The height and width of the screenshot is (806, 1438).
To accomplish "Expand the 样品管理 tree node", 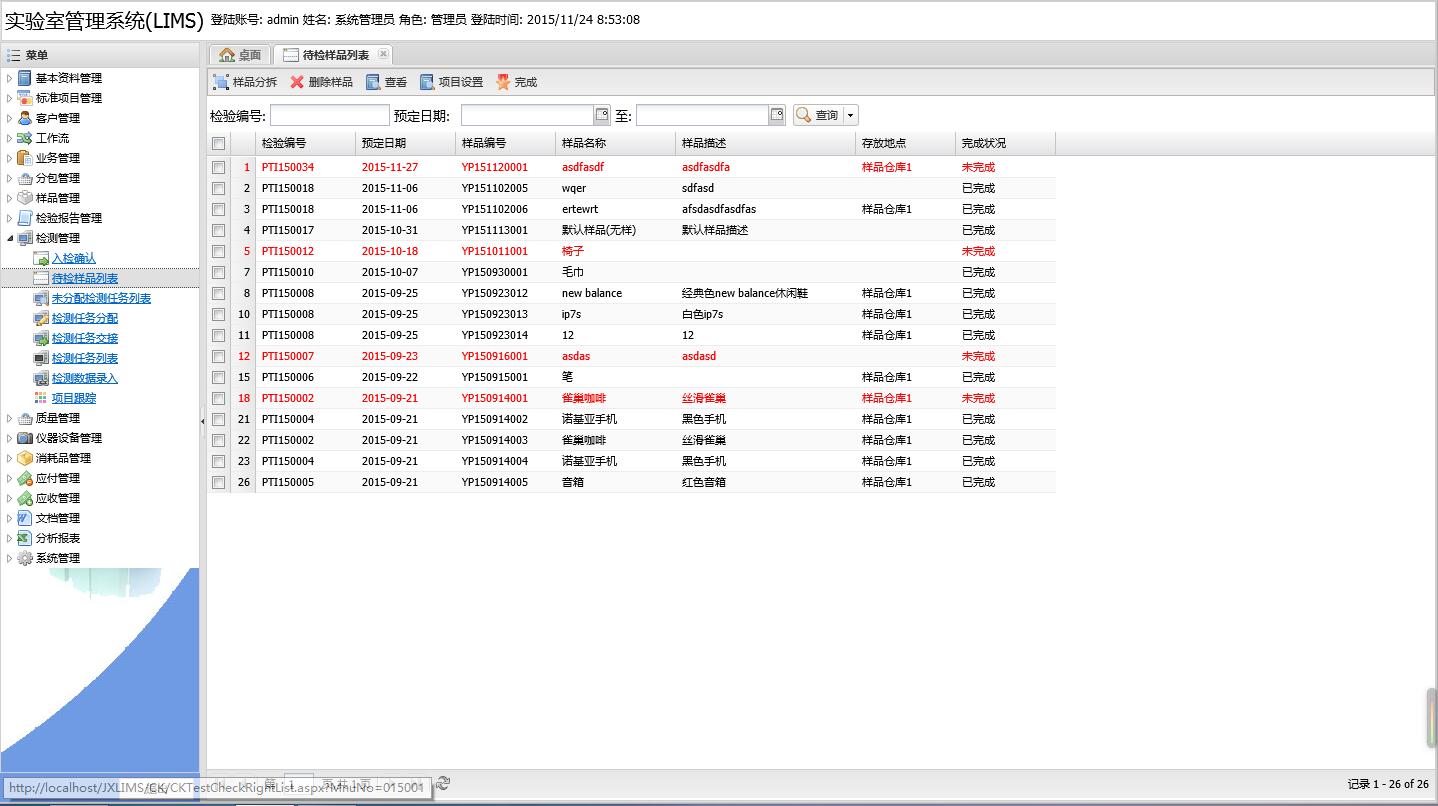I will tap(10, 198).
